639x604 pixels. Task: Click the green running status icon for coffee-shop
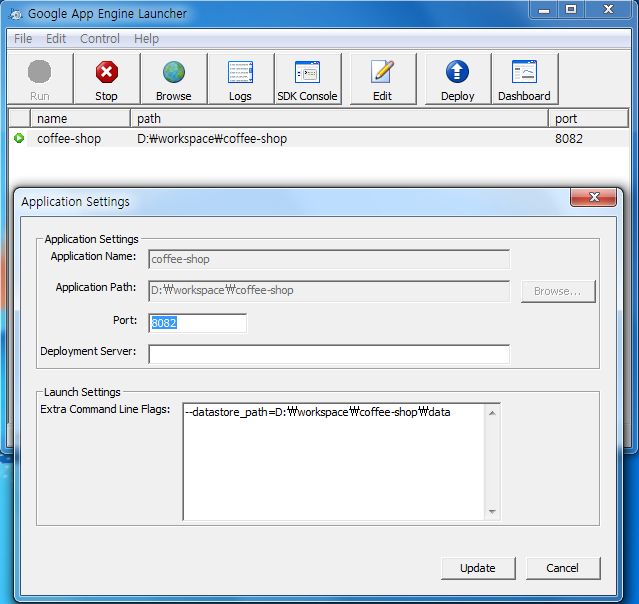pyautogui.click(x=19, y=138)
